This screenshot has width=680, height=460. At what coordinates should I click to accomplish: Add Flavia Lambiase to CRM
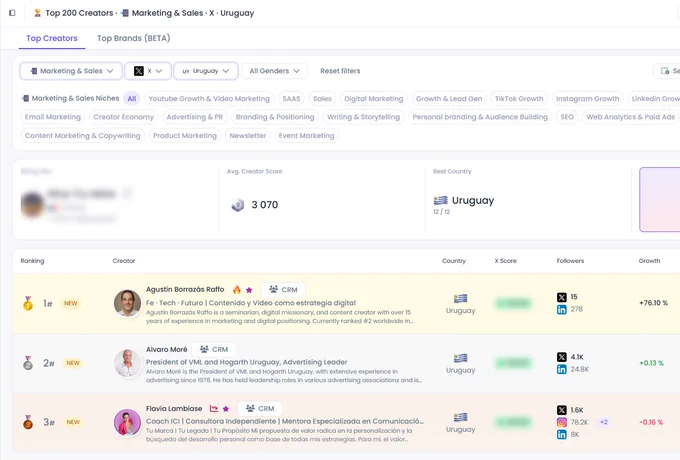pyautogui.click(x=260, y=408)
